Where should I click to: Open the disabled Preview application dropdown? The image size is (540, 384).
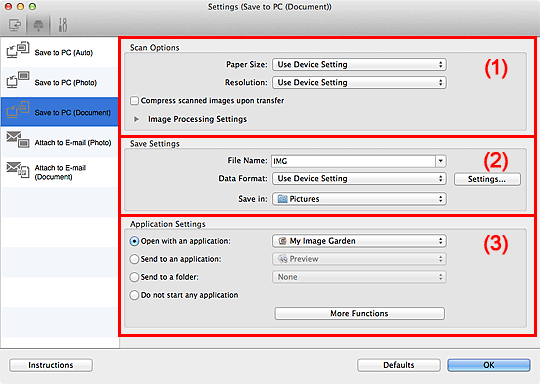[x=359, y=259]
